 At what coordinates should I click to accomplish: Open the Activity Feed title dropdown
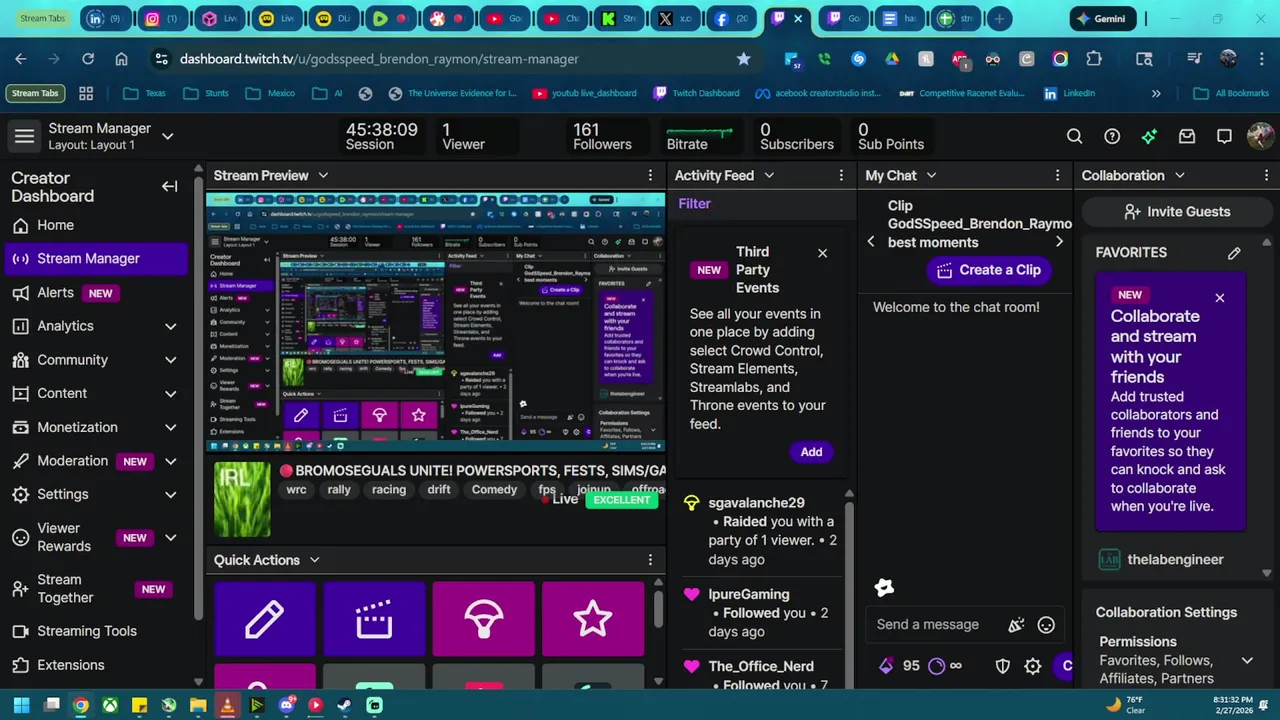[769, 175]
